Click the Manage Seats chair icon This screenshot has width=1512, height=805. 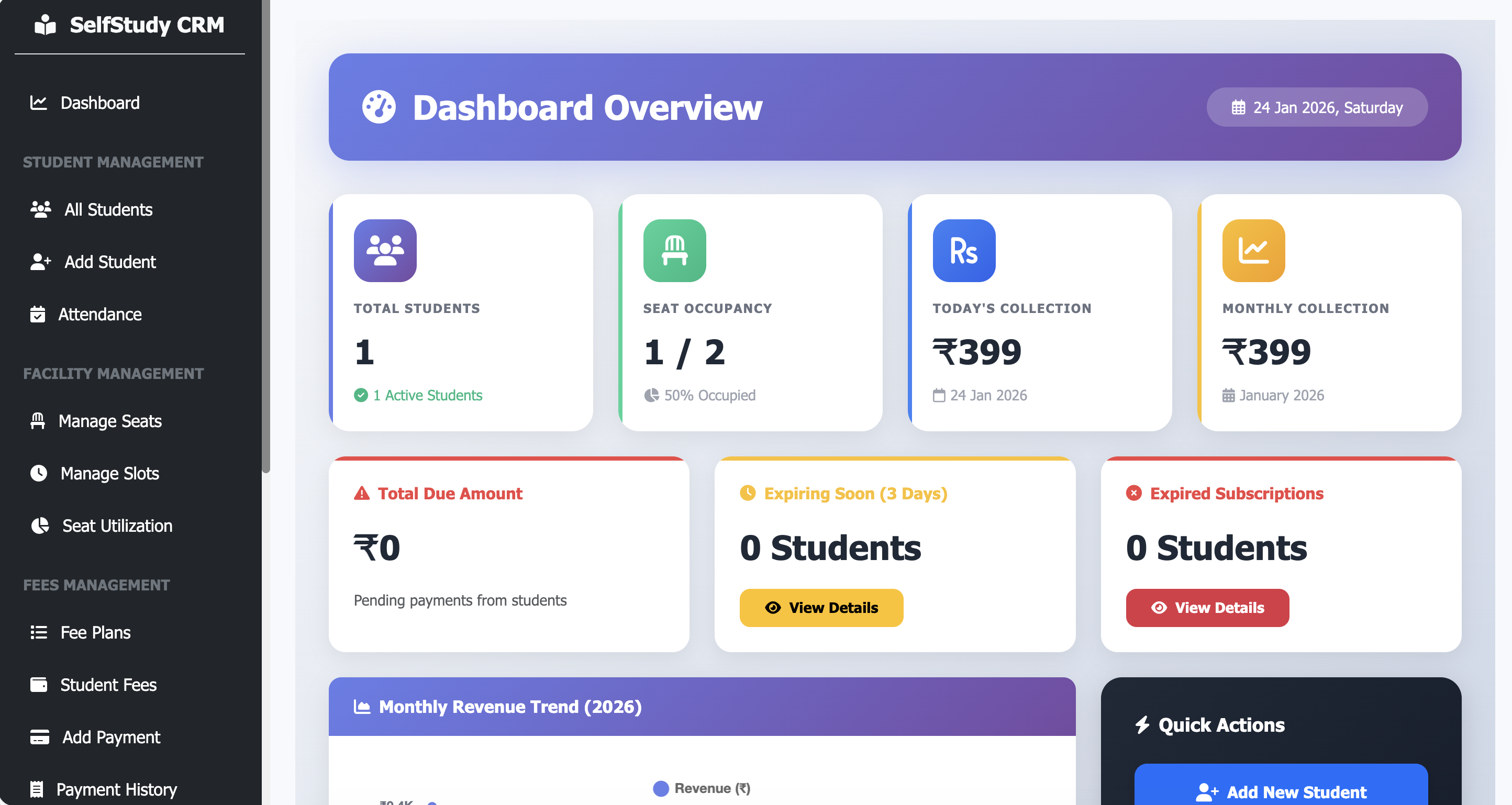(38, 421)
